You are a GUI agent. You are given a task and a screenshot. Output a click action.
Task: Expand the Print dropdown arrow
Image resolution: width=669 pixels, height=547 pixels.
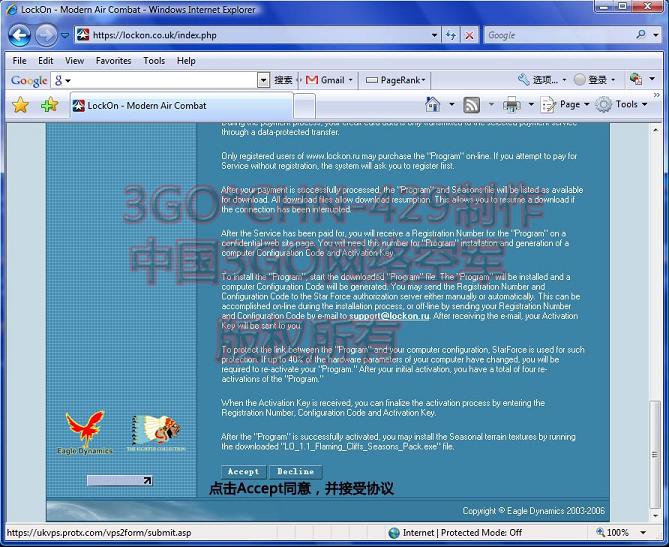531,105
